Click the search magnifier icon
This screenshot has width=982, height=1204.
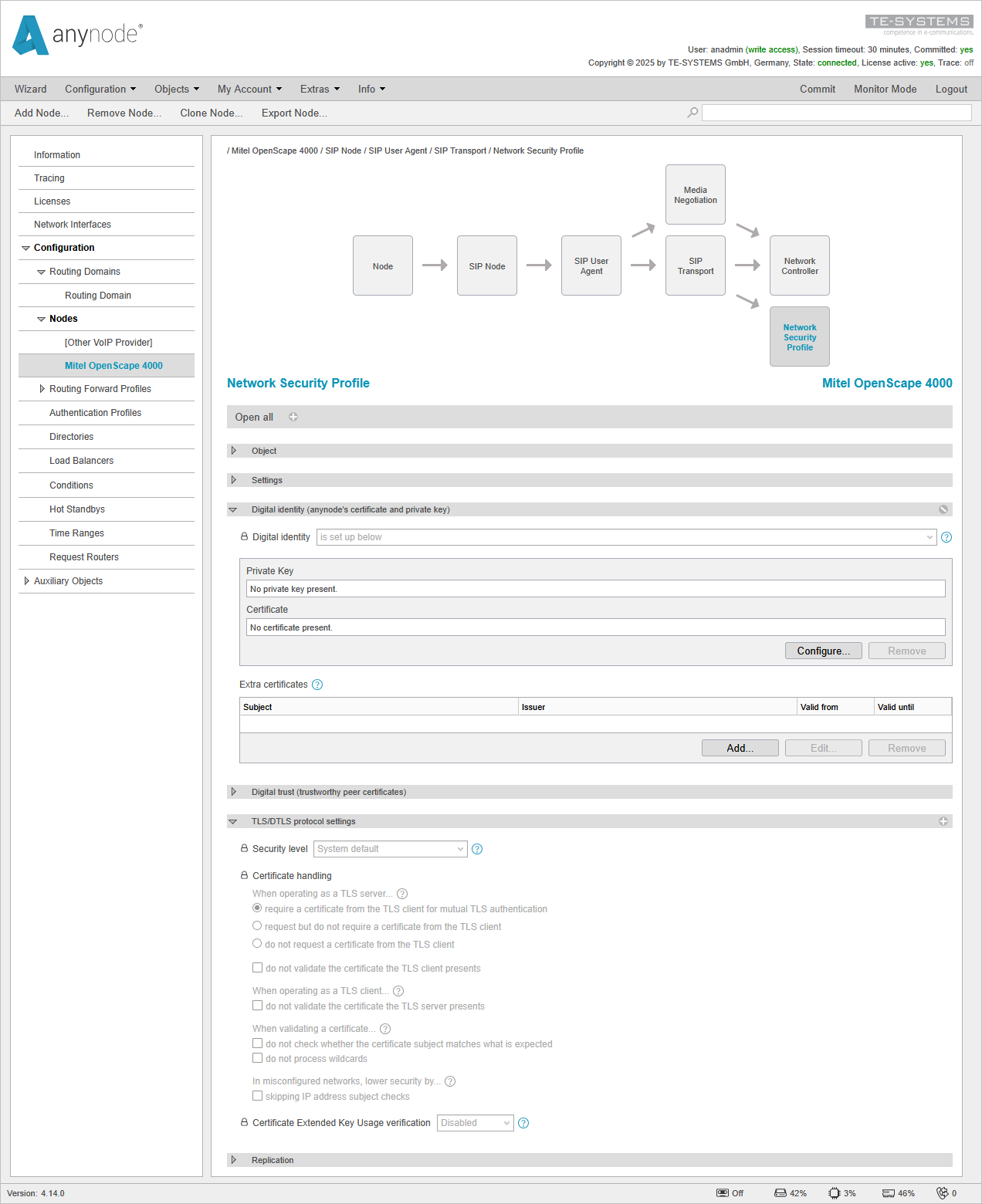pos(692,112)
